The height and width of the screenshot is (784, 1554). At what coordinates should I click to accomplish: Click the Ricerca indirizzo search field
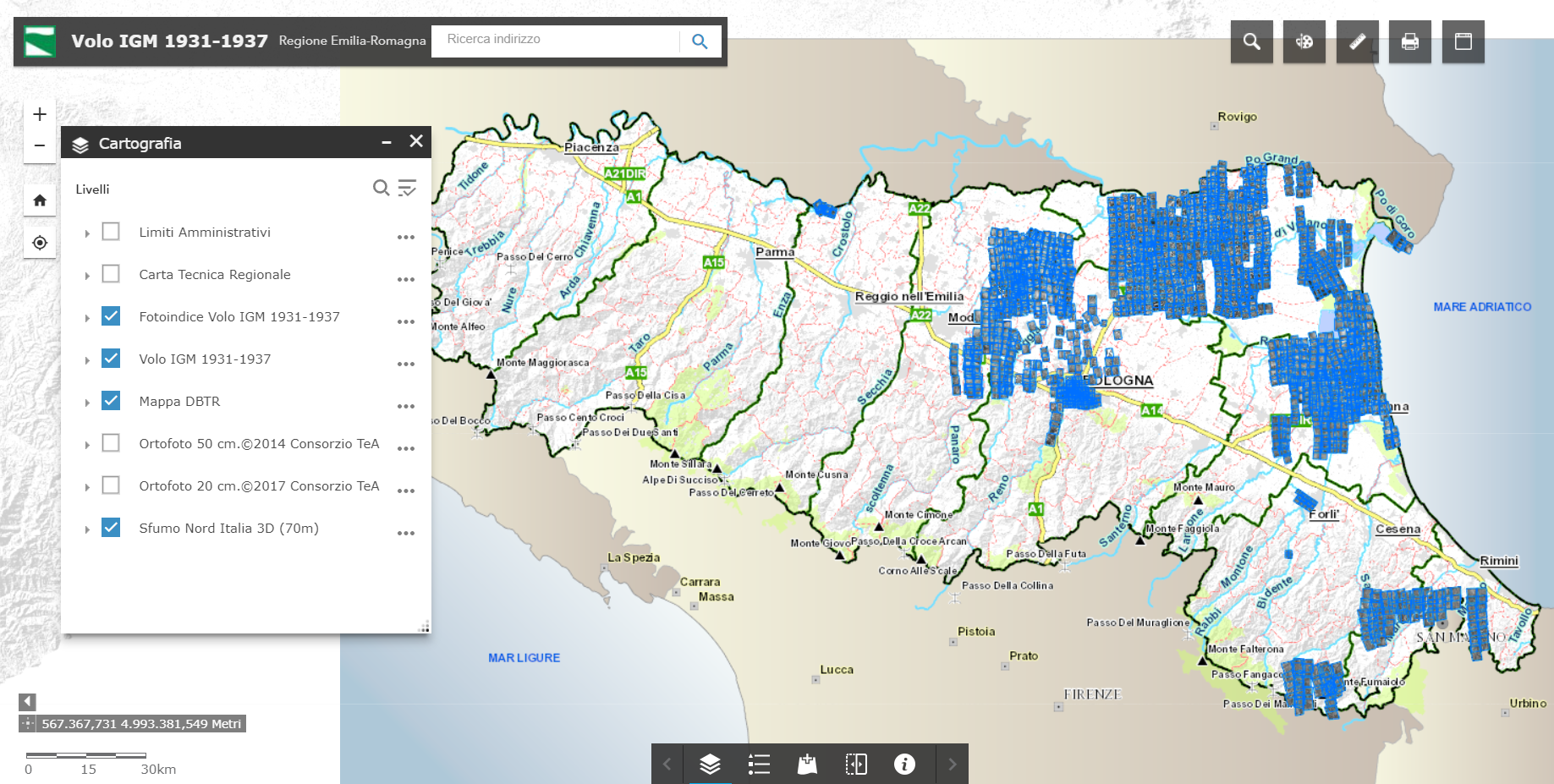pos(557,40)
